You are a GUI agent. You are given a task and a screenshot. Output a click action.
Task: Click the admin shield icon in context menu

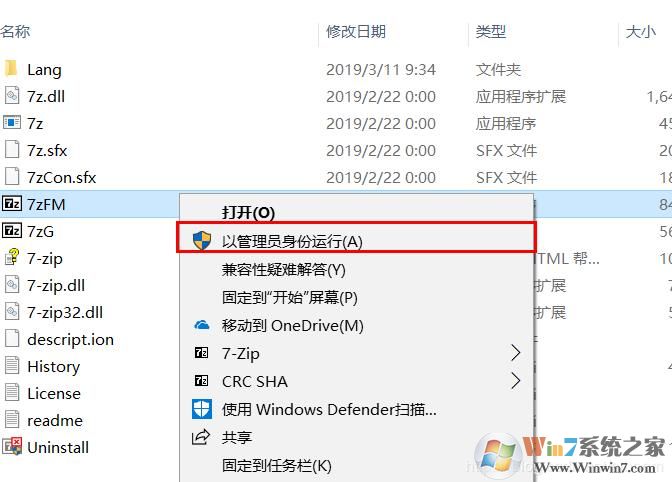point(201,241)
